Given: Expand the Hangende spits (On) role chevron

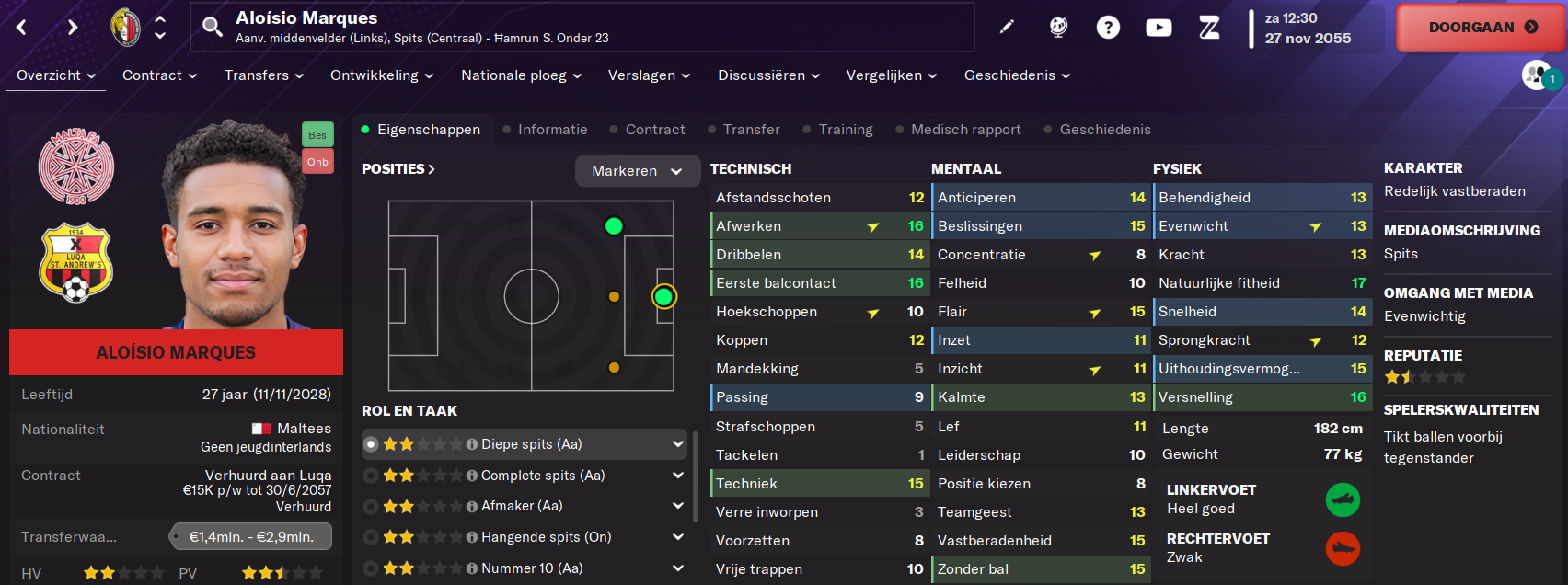Looking at the screenshot, I should (678, 537).
